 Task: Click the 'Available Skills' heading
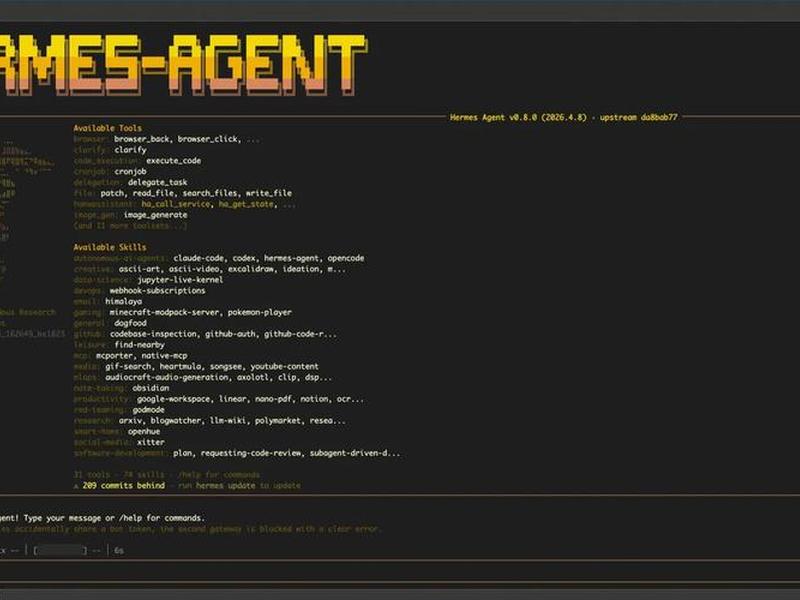110,247
